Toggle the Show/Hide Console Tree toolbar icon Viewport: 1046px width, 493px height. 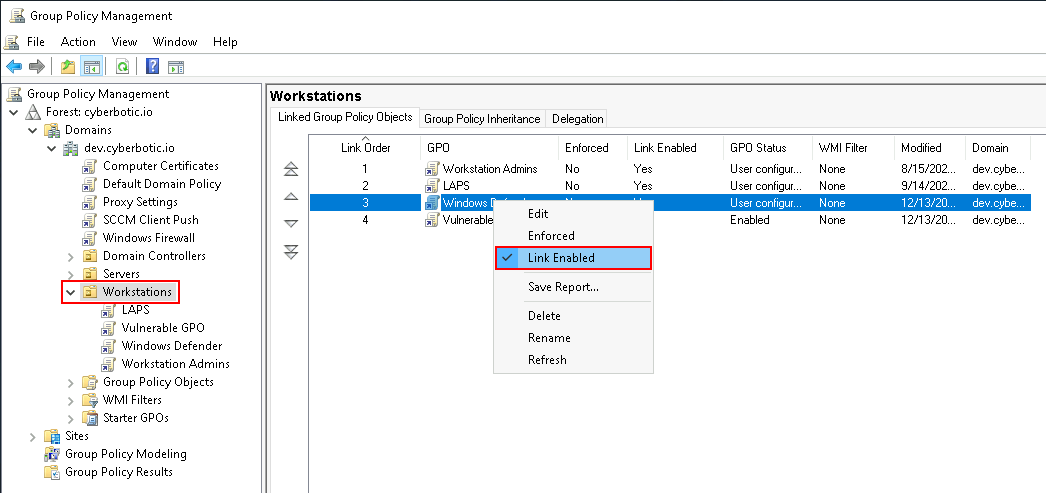tap(91, 67)
